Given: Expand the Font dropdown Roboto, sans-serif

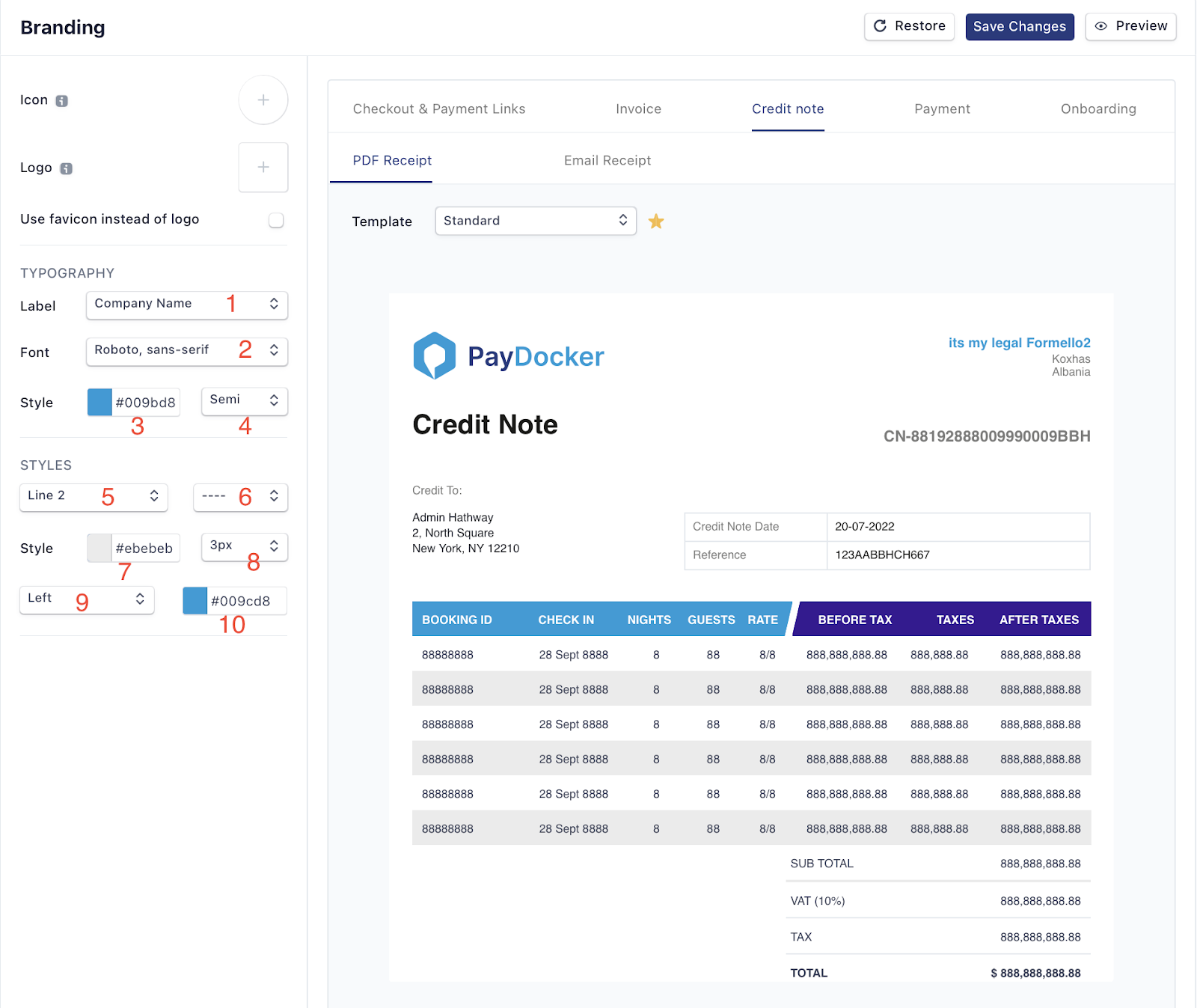Looking at the screenshot, I should click(x=187, y=351).
